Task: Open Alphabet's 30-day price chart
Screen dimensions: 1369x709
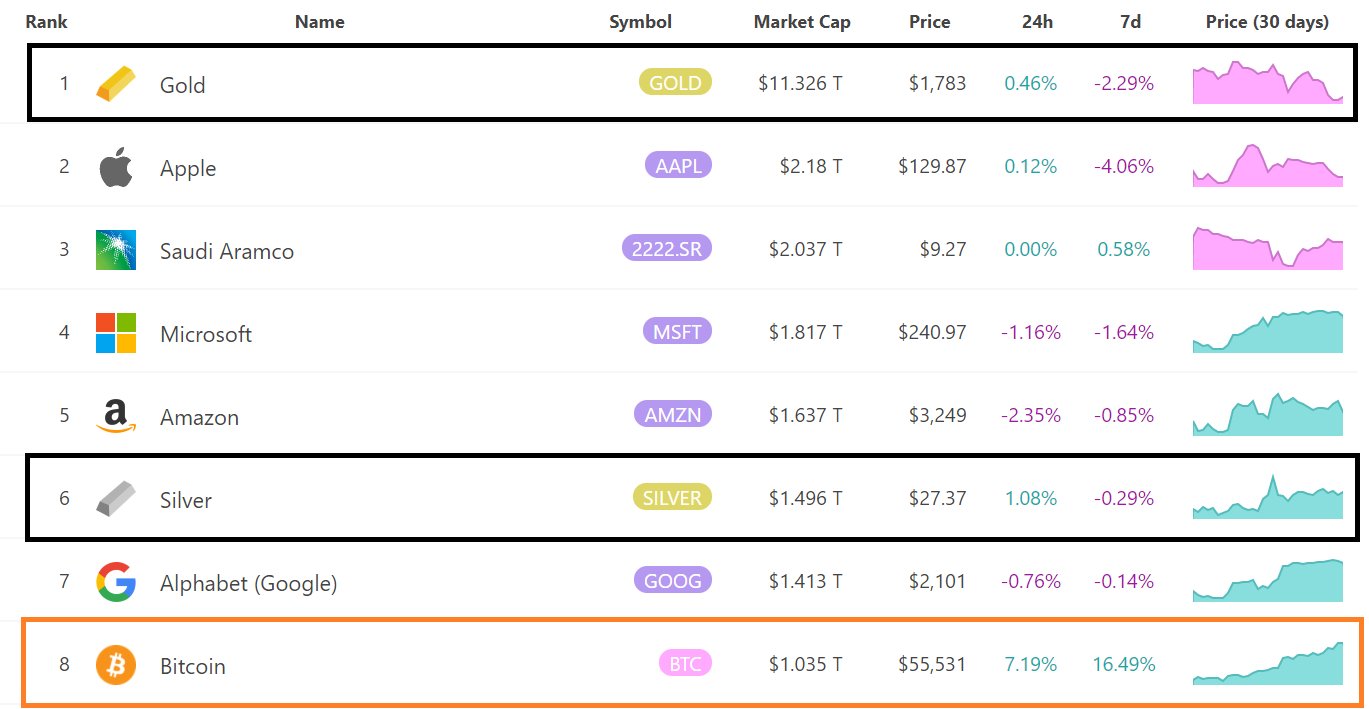Action: (1268, 580)
